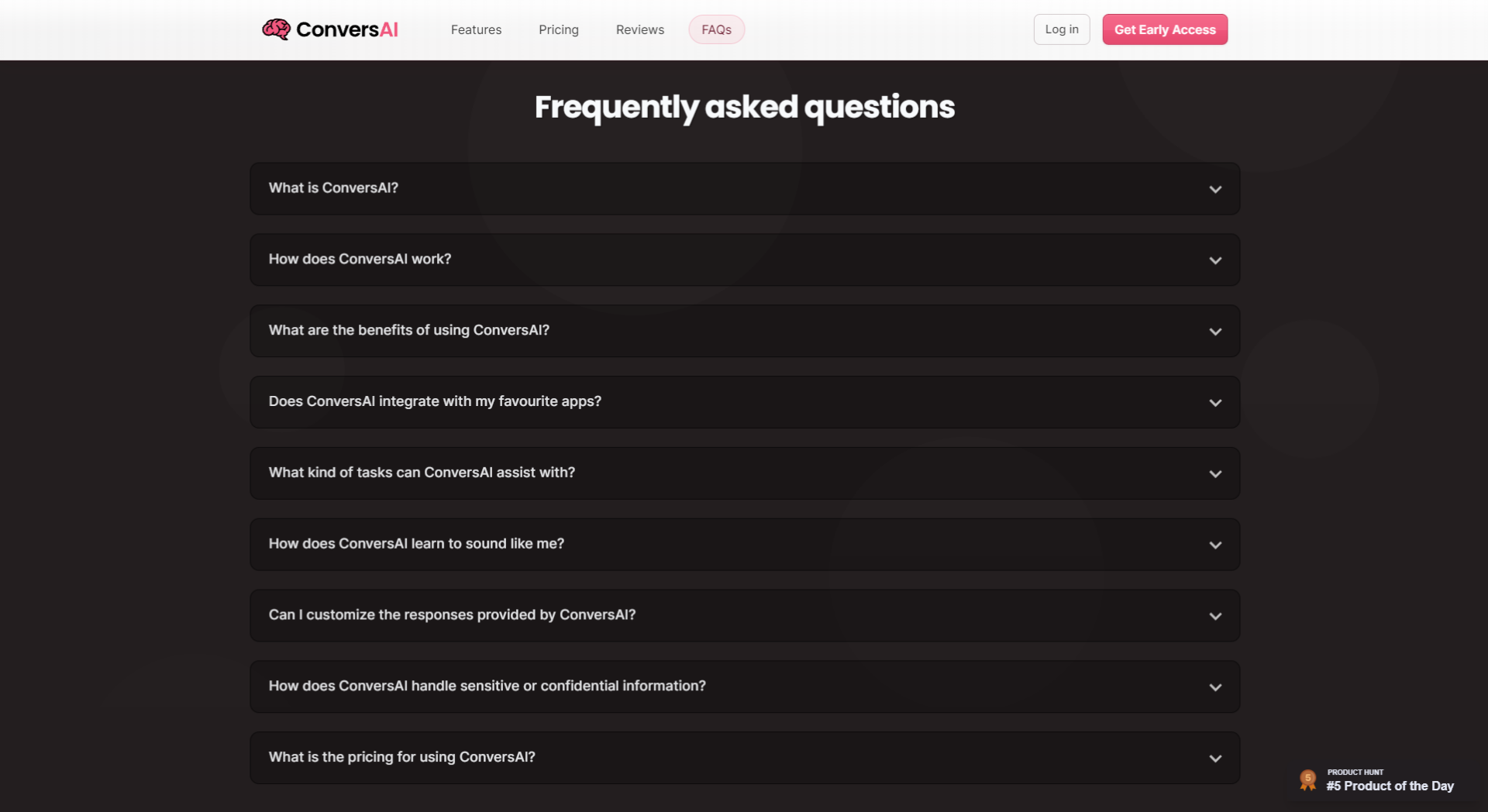Image resolution: width=1488 pixels, height=812 pixels.
Task: Click the ConversAI brain logo icon
Action: [x=276, y=29]
